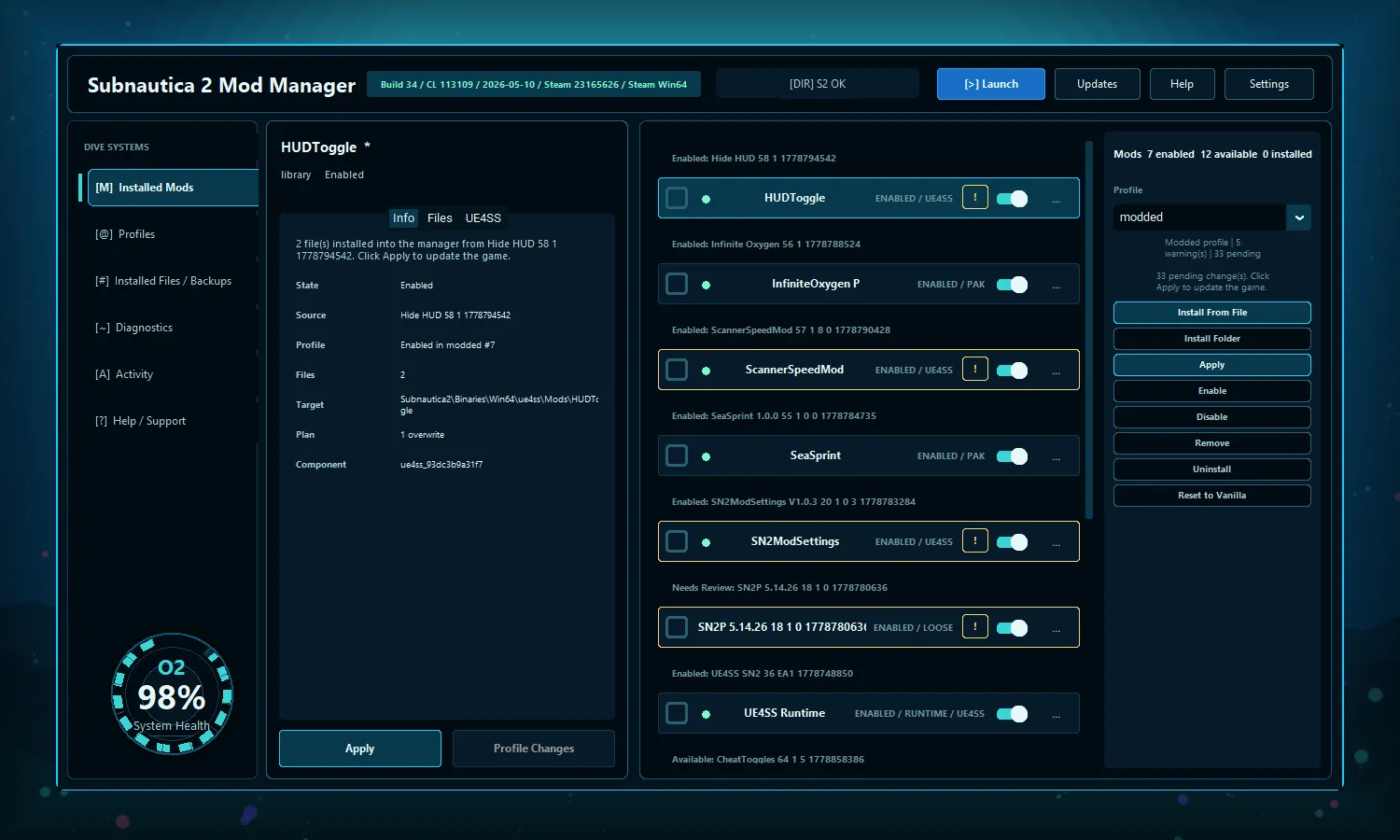Screen dimensions: 1400x840
Task: Switch to the UE4SS tab
Action: [x=483, y=218]
